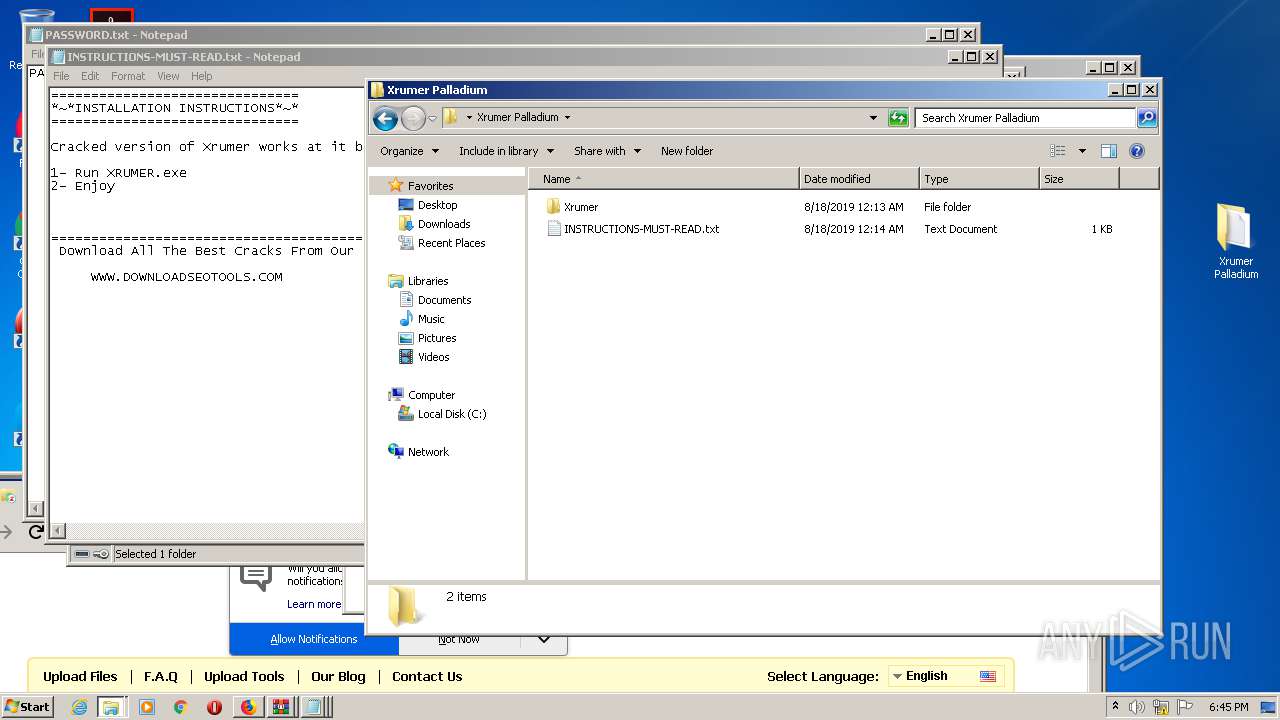
Task: Open the Videos library
Action: [433, 357]
